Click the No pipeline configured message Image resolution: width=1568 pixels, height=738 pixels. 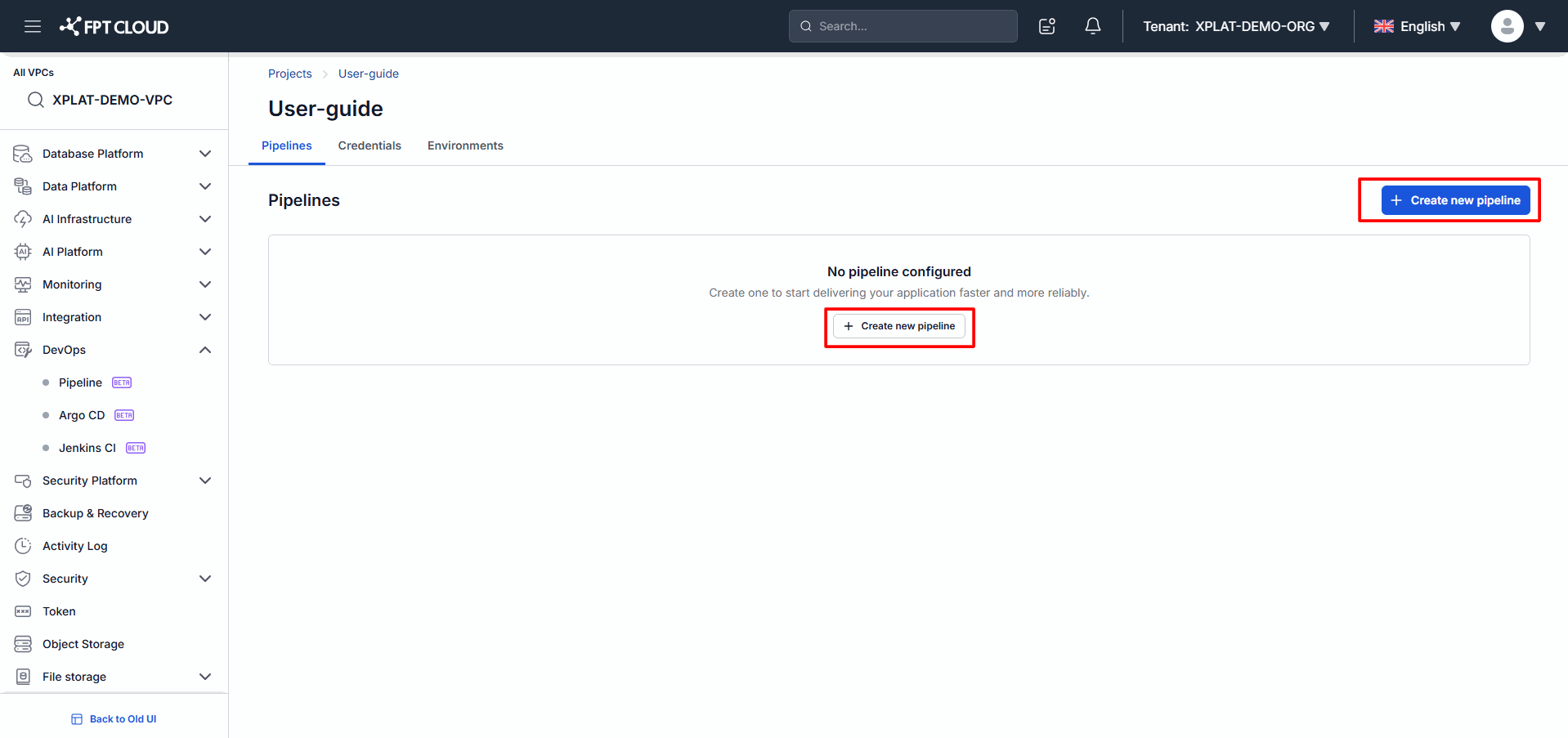click(x=899, y=271)
